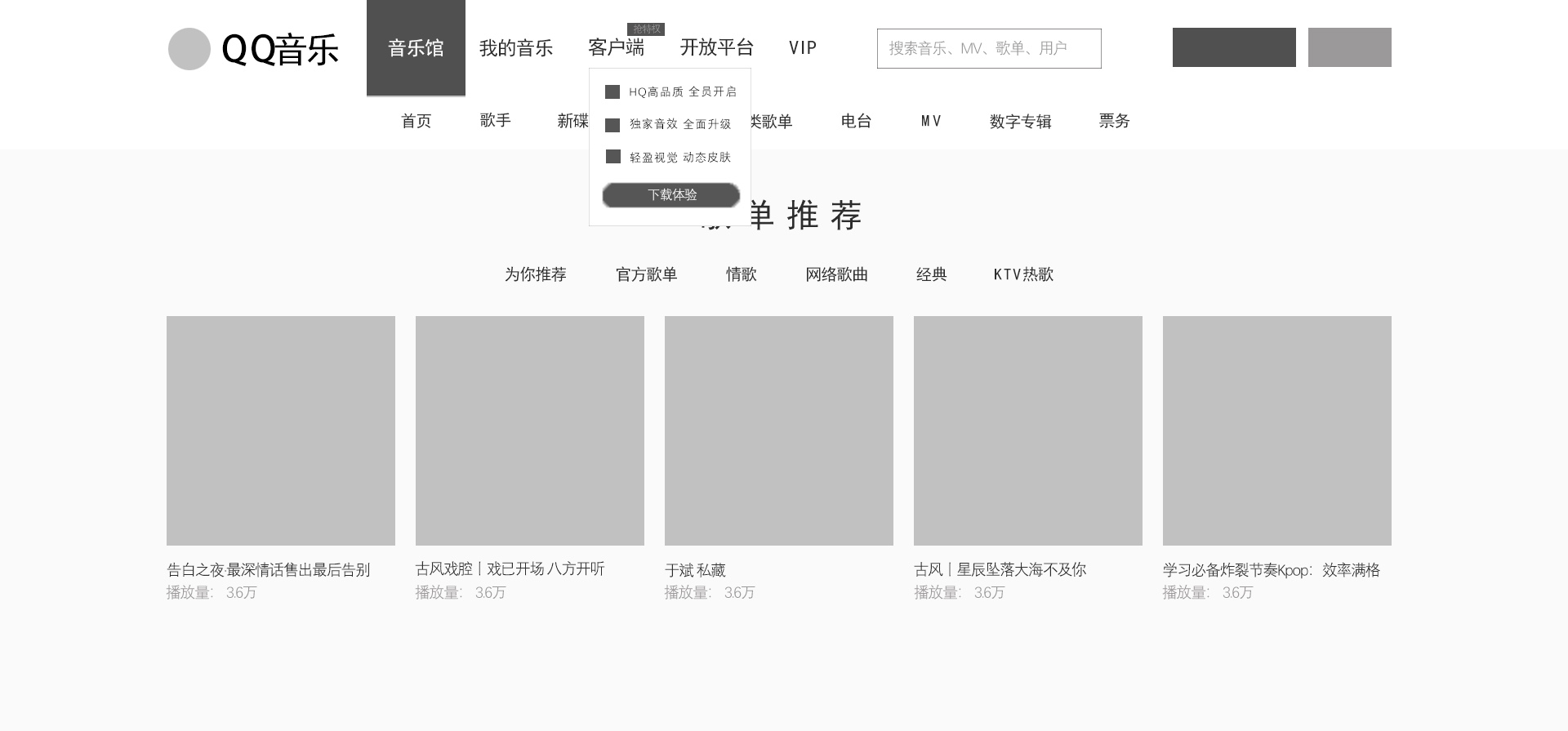Select 电台 in the sub navigation

(x=857, y=121)
